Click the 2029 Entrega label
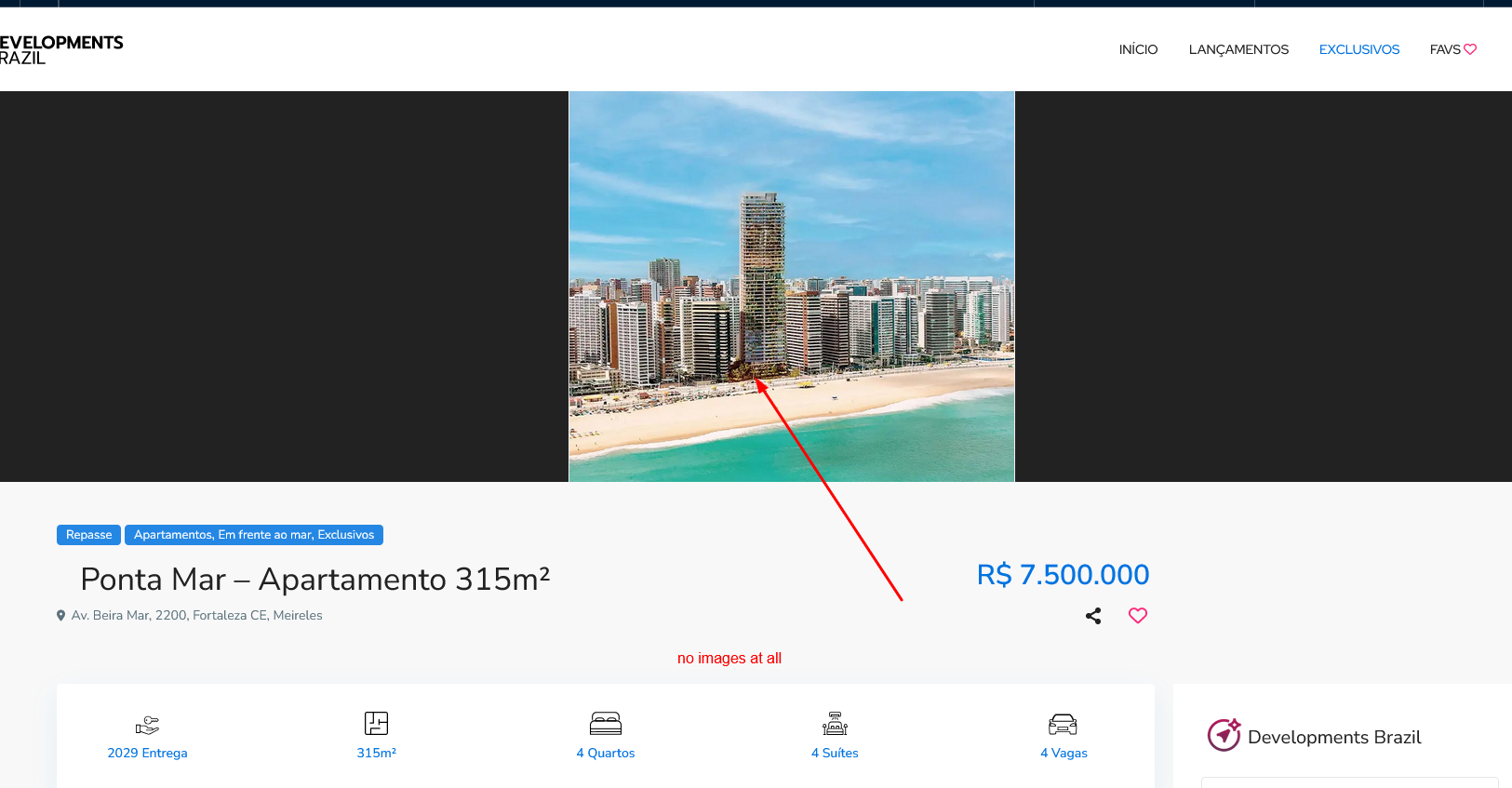Viewport: 1512px width, 788px height. pyautogui.click(x=147, y=754)
